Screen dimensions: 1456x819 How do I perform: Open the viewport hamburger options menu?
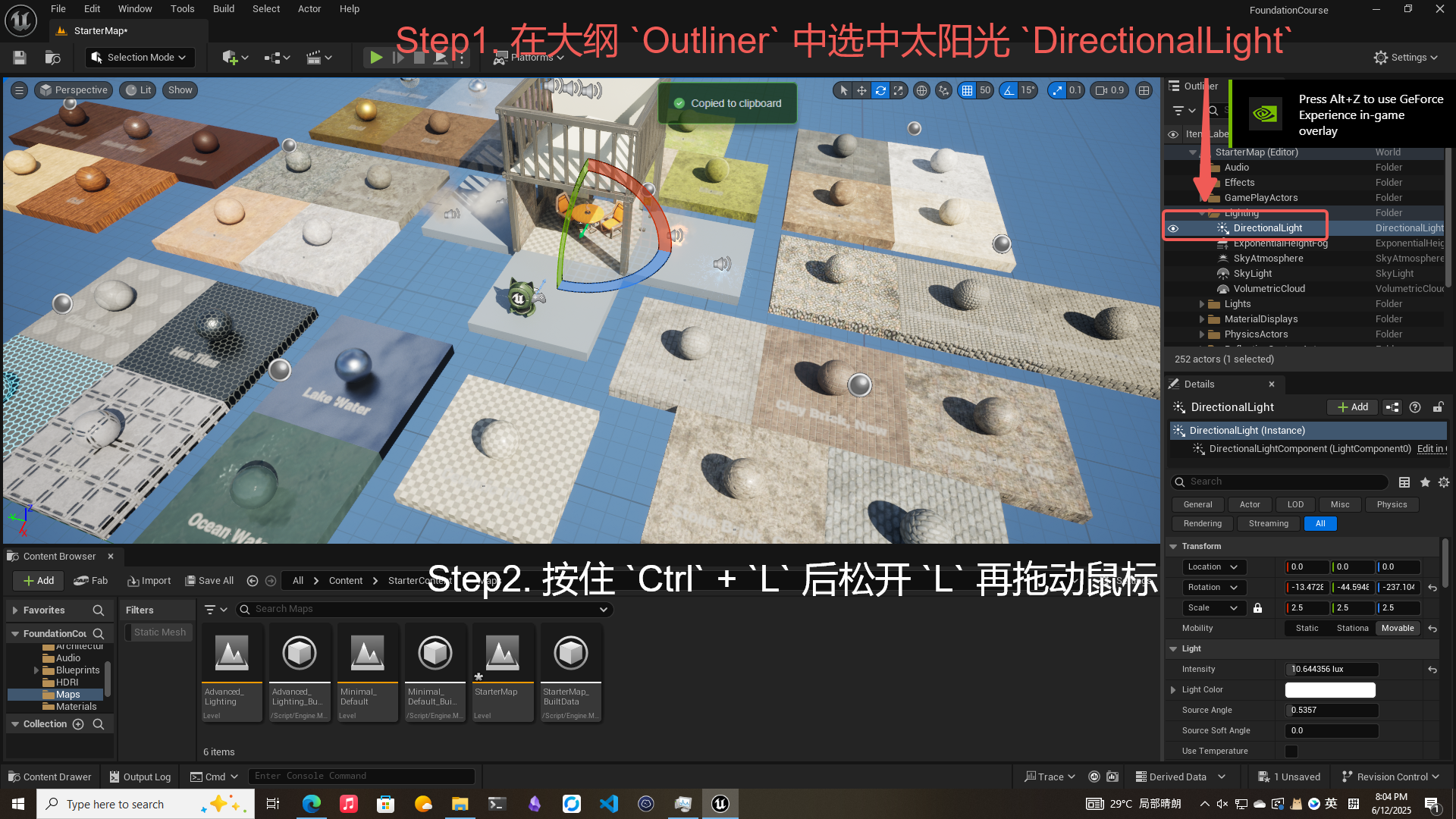[x=20, y=90]
